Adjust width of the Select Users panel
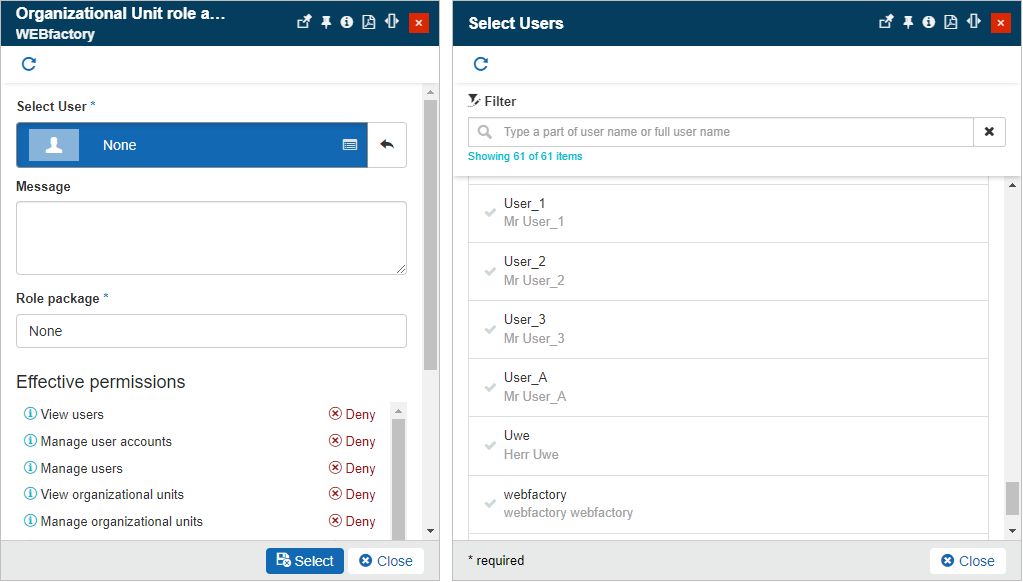 pos(972,21)
